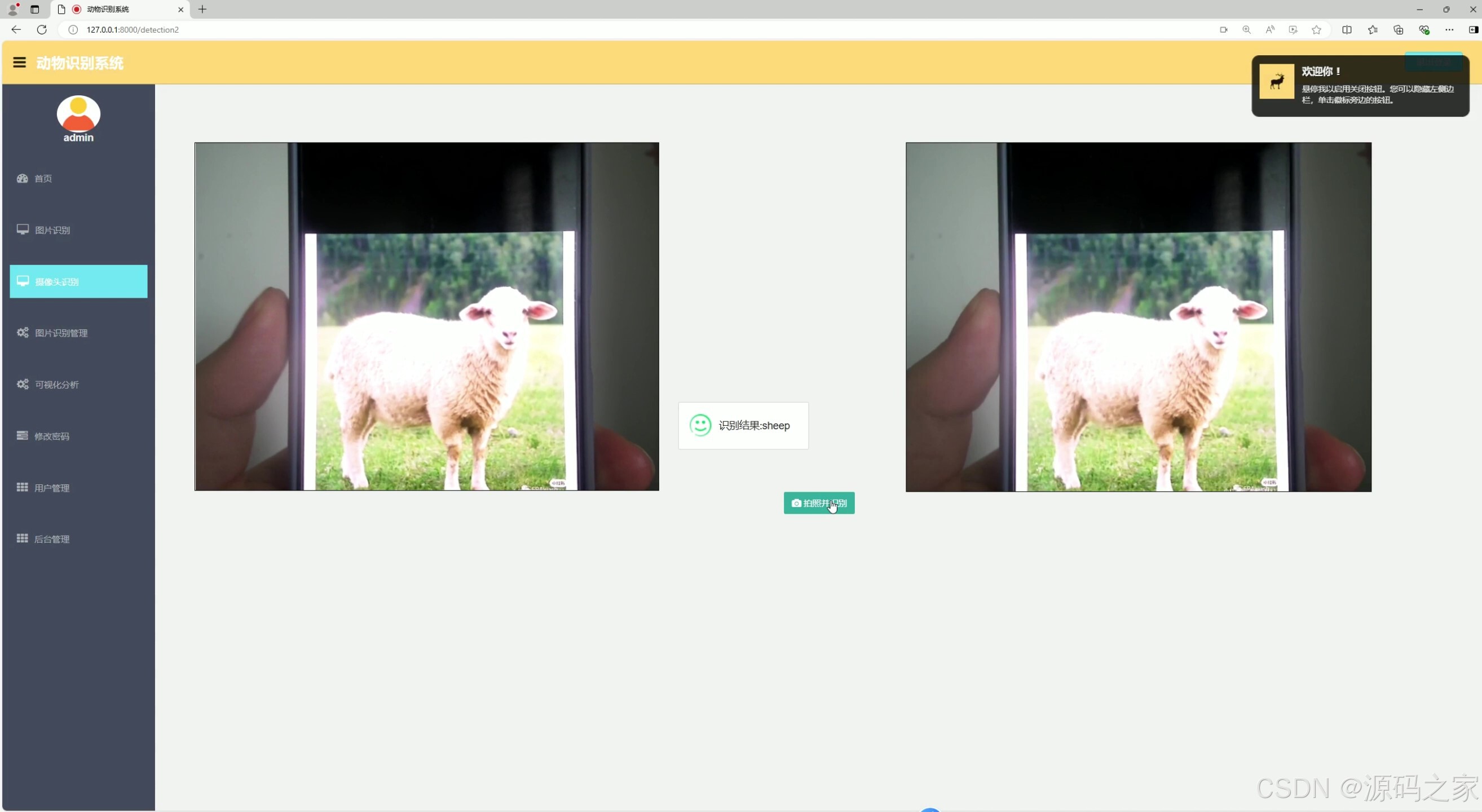The width and height of the screenshot is (1482, 812).
Task: Open the browser zoom magnifier icon
Action: (x=1246, y=29)
